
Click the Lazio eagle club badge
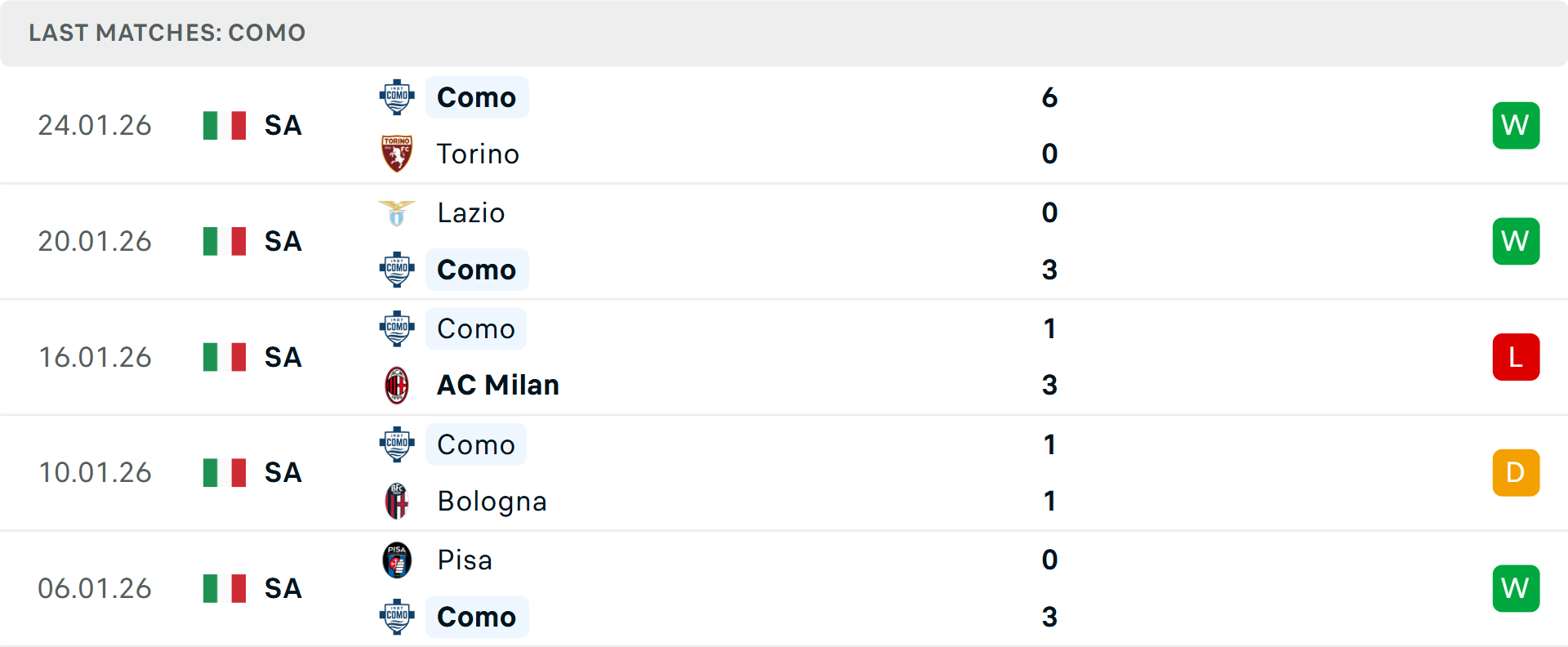[x=397, y=212]
